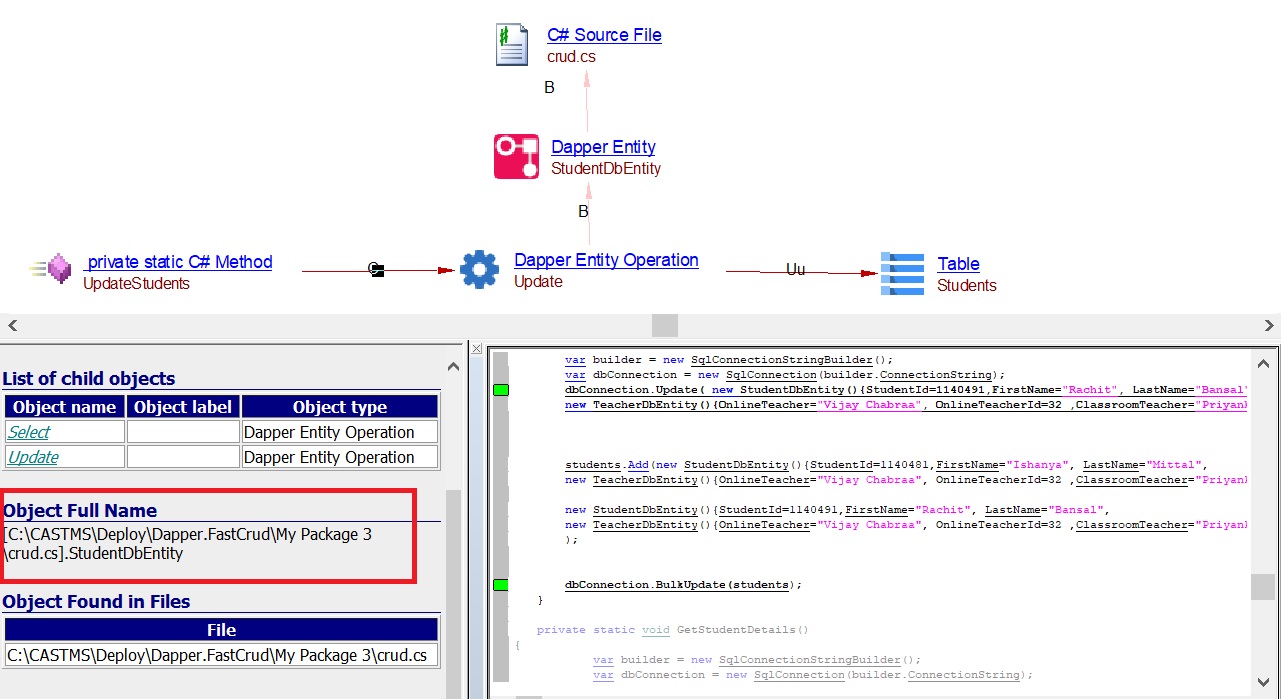
Task: Click the green marker beside dbConnection.Update line
Action: 501,390
